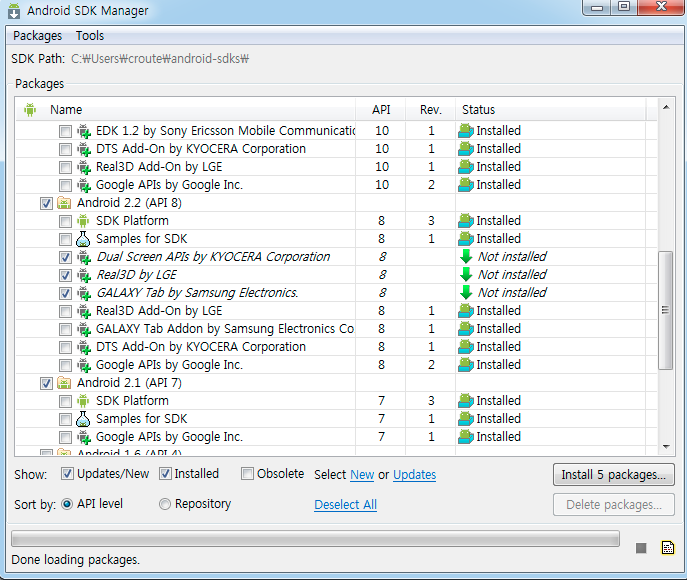Open the Packages menu
This screenshot has width=687, height=580.
click(38, 35)
